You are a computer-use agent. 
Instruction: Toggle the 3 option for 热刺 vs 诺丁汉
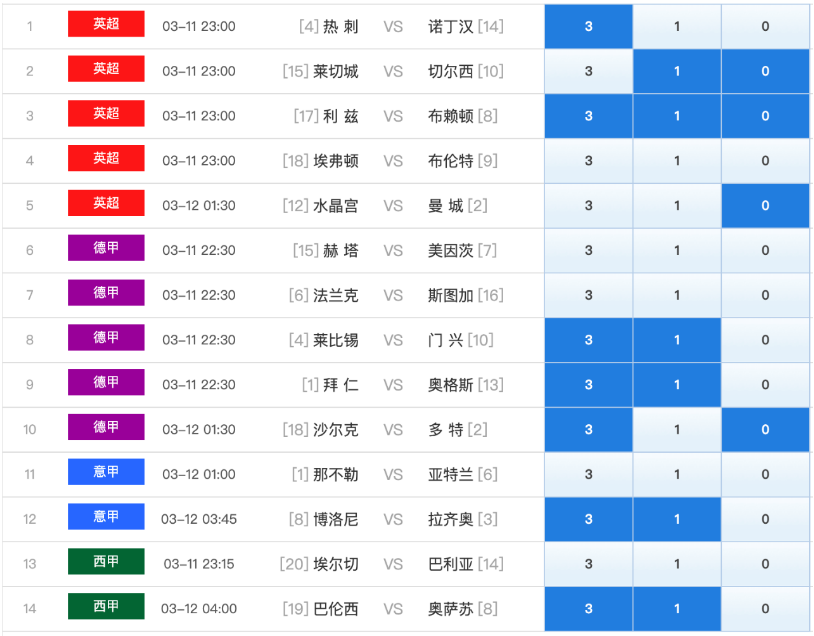coord(588,26)
